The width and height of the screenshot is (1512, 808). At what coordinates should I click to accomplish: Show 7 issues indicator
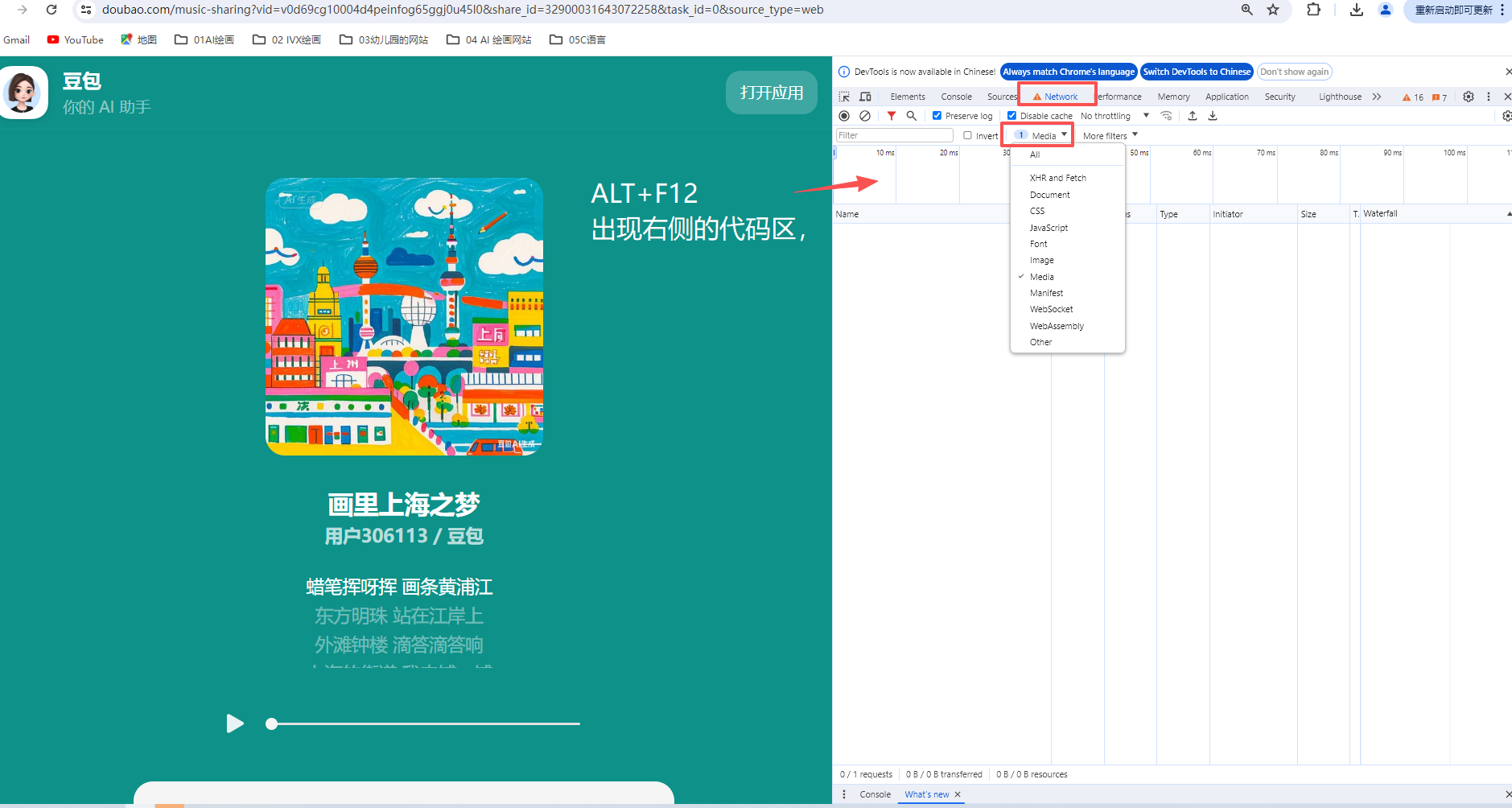[x=1440, y=97]
